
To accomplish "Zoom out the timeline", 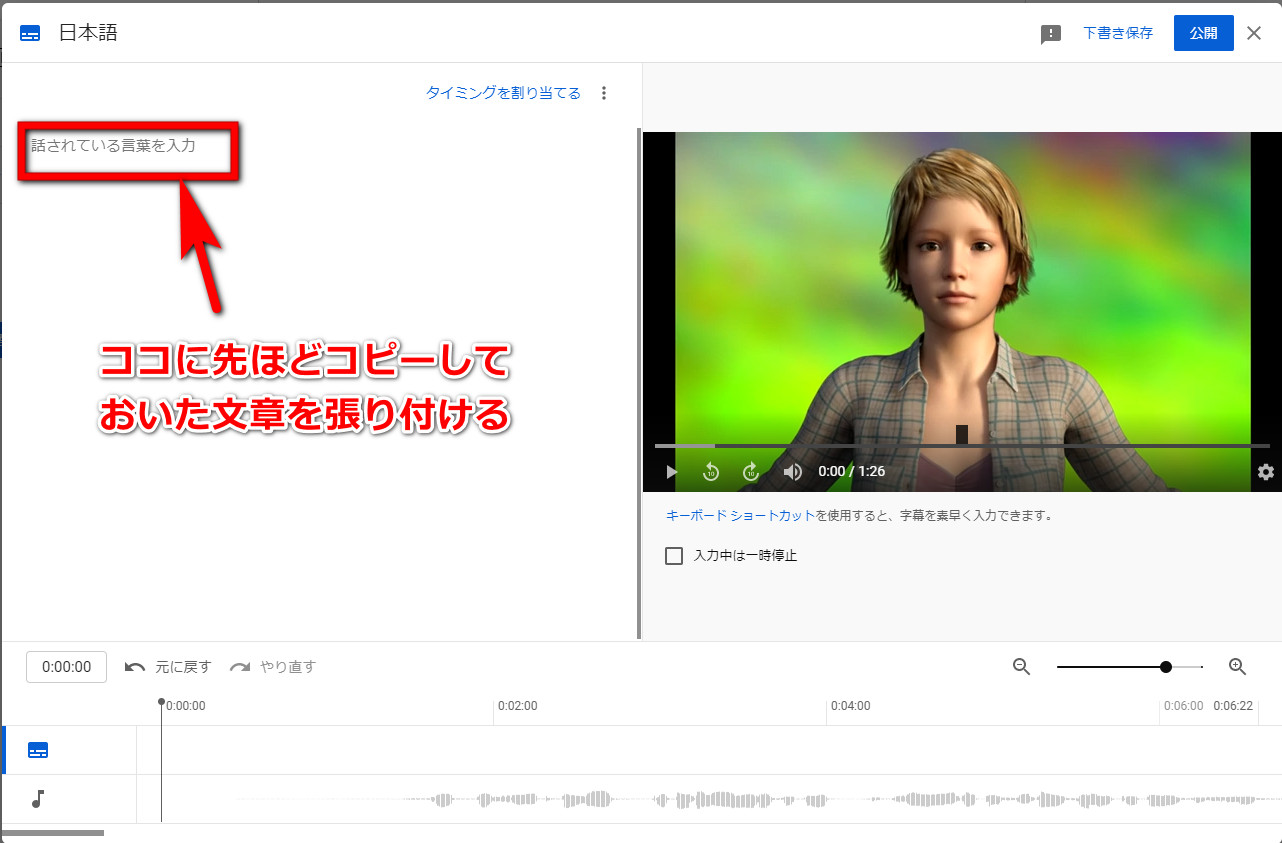I will coord(1021,667).
